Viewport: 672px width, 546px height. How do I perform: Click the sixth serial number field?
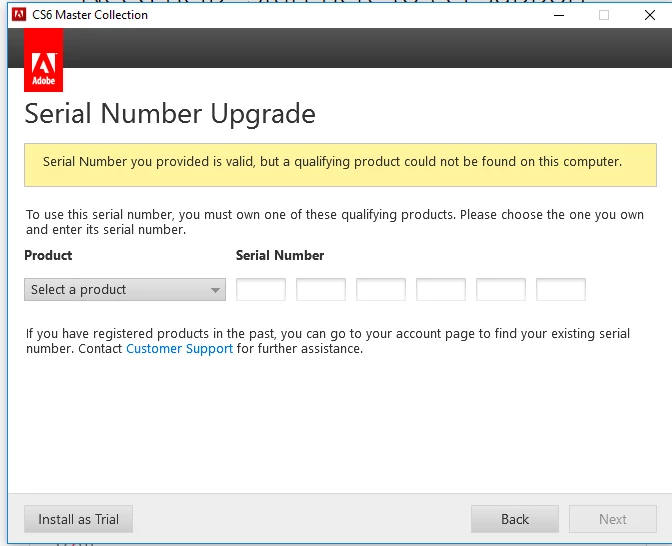click(x=561, y=290)
